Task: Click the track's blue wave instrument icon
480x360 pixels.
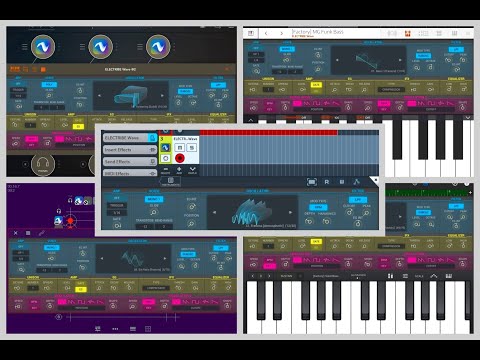Action: tap(165, 147)
